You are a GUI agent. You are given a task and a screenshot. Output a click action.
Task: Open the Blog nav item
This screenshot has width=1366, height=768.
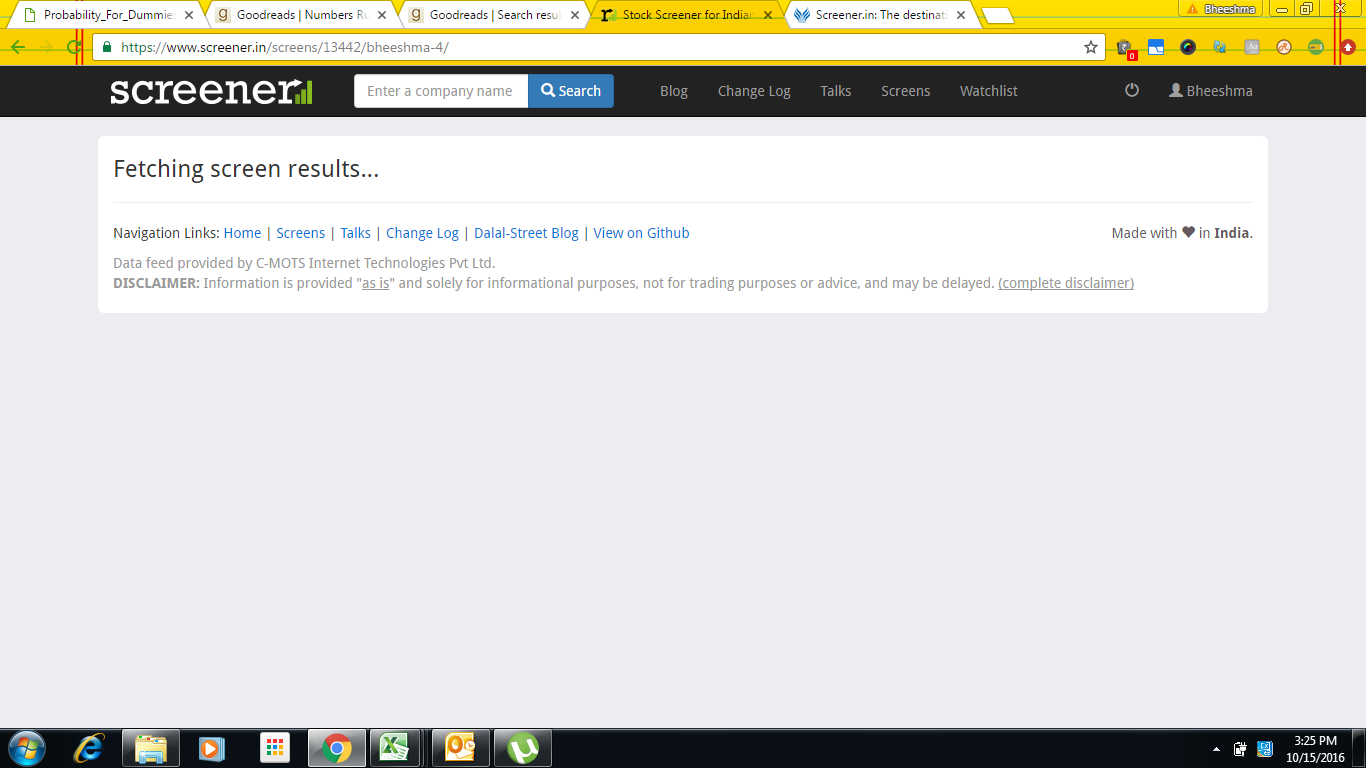pos(673,91)
